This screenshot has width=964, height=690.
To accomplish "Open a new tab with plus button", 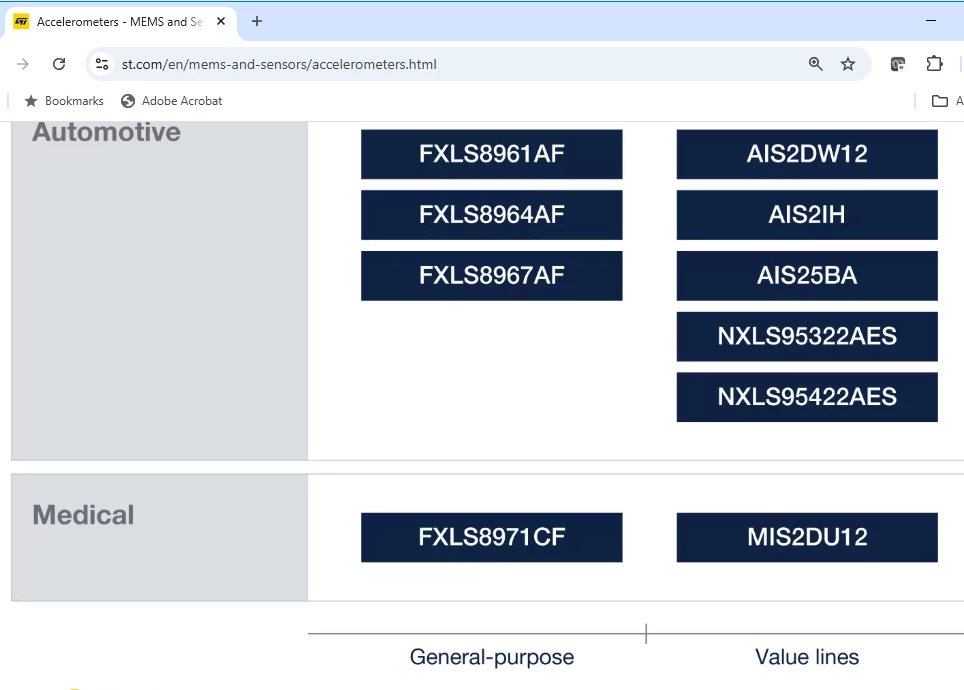I will [257, 22].
